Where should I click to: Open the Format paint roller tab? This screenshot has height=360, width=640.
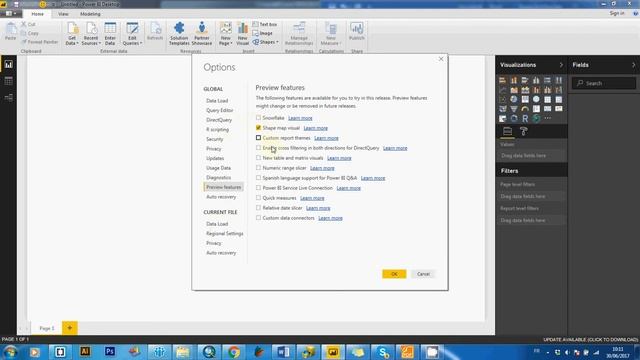coord(523,131)
